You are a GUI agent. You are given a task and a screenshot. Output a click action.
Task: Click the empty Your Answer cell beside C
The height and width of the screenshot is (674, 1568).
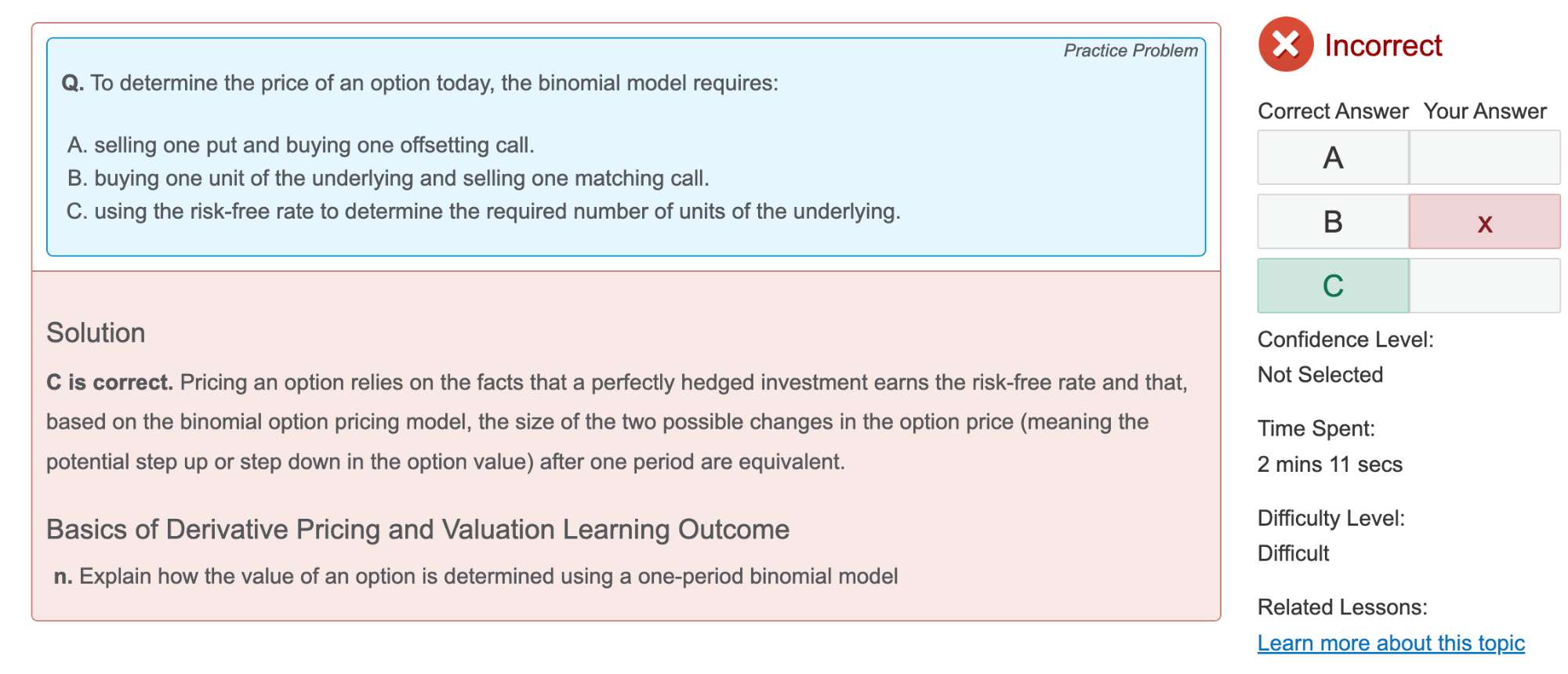(1484, 286)
